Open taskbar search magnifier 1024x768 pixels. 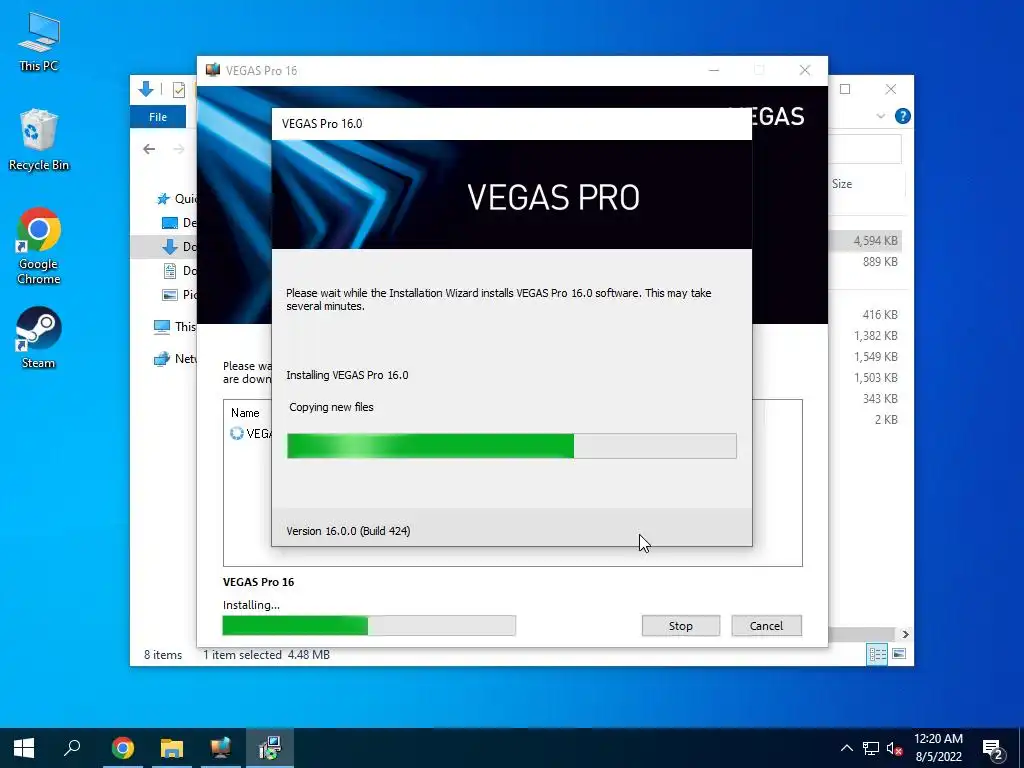tap(72, 748)
